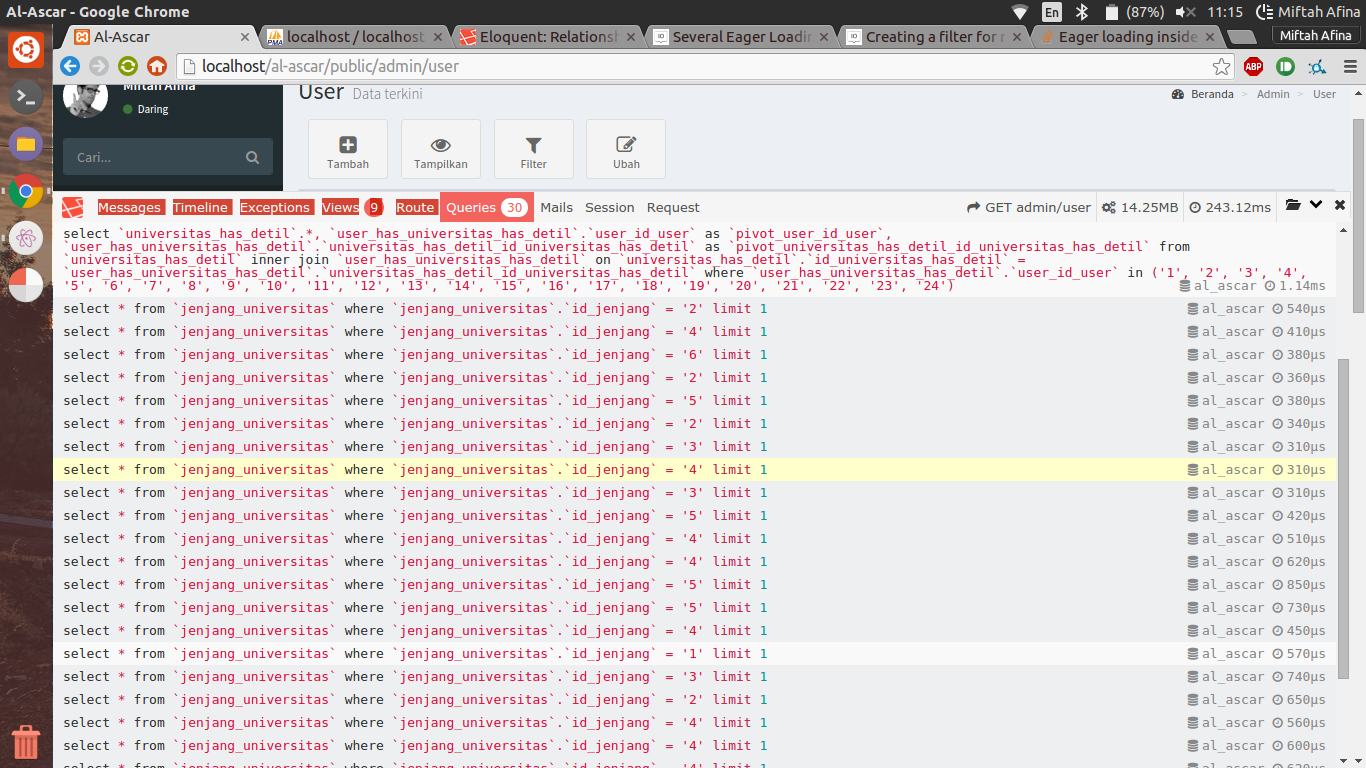Image resolution: width=1366 pixels, height=768 pixels.
Task: Click the Adblock Plus extension icon
Action: [1253, 67]
